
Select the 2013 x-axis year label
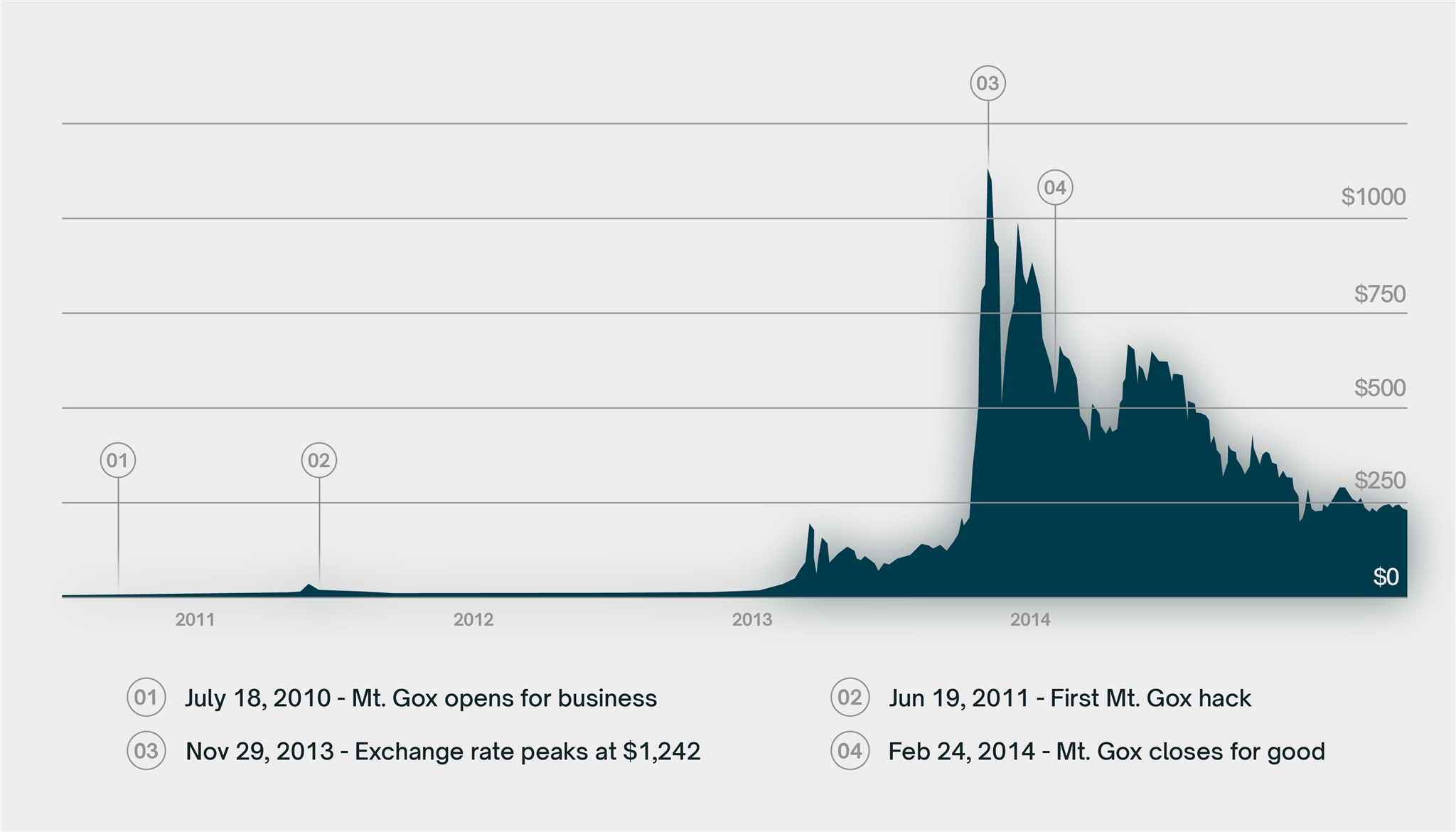coord(752,619)
